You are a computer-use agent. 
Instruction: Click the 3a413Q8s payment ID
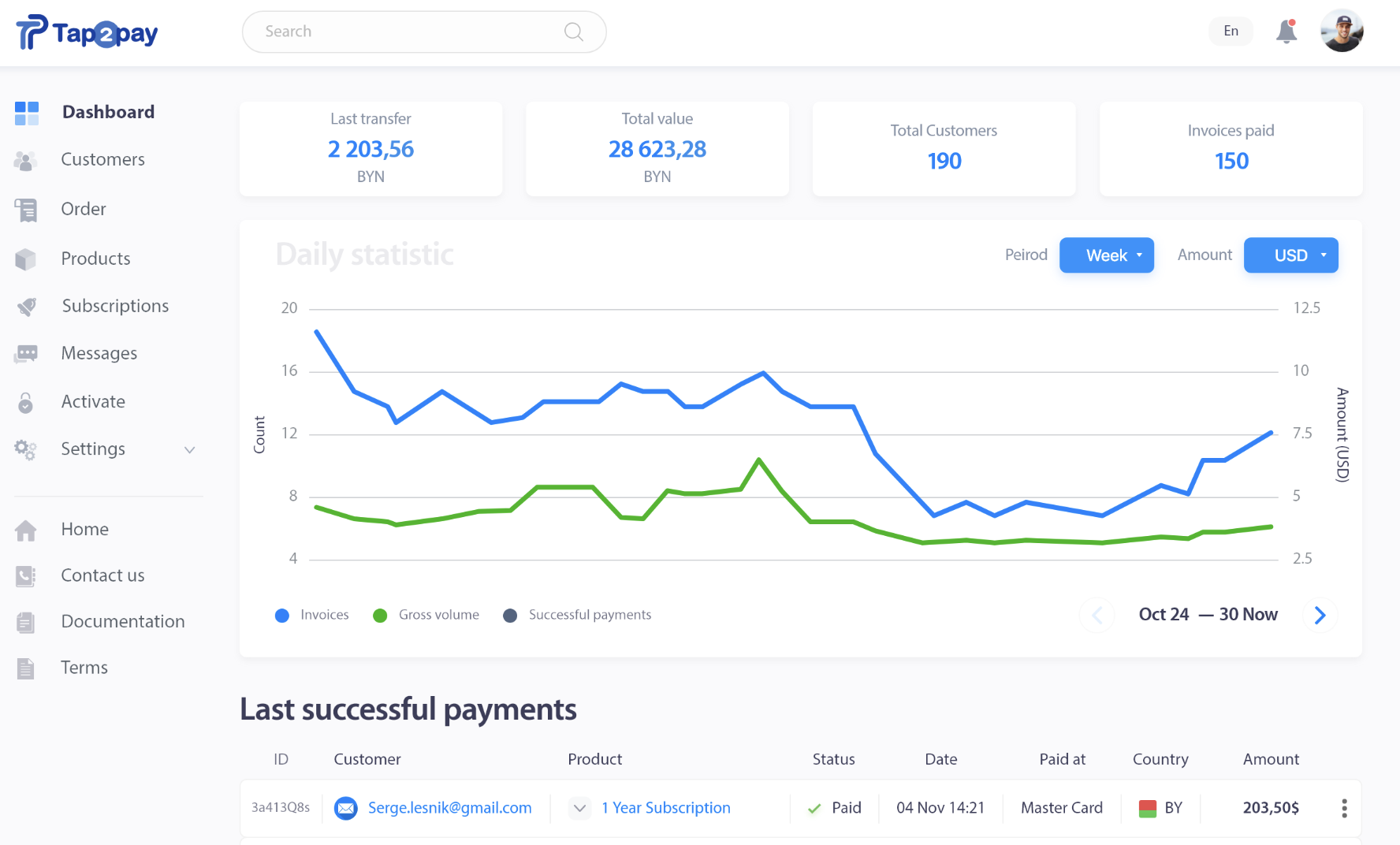click(281, 807)
